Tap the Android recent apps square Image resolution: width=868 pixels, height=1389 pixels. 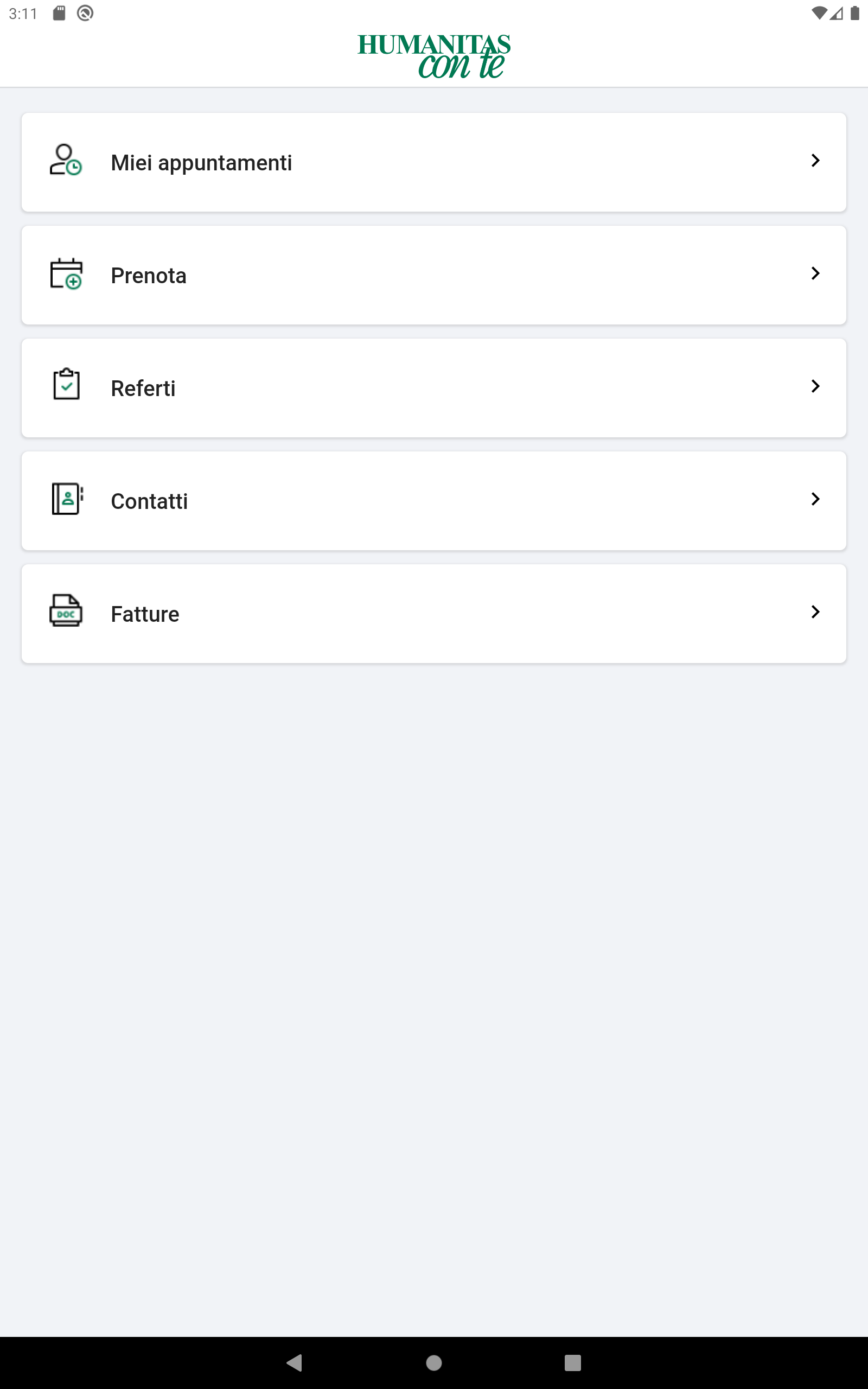(573, 1362)
